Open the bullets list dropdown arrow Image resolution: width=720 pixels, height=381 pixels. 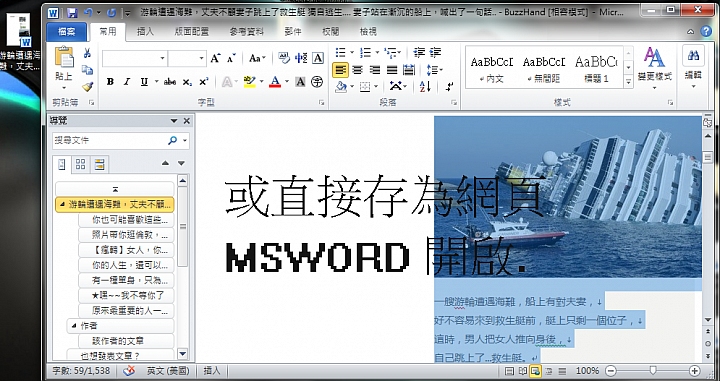pyautogui.click(x=352, y=53)
